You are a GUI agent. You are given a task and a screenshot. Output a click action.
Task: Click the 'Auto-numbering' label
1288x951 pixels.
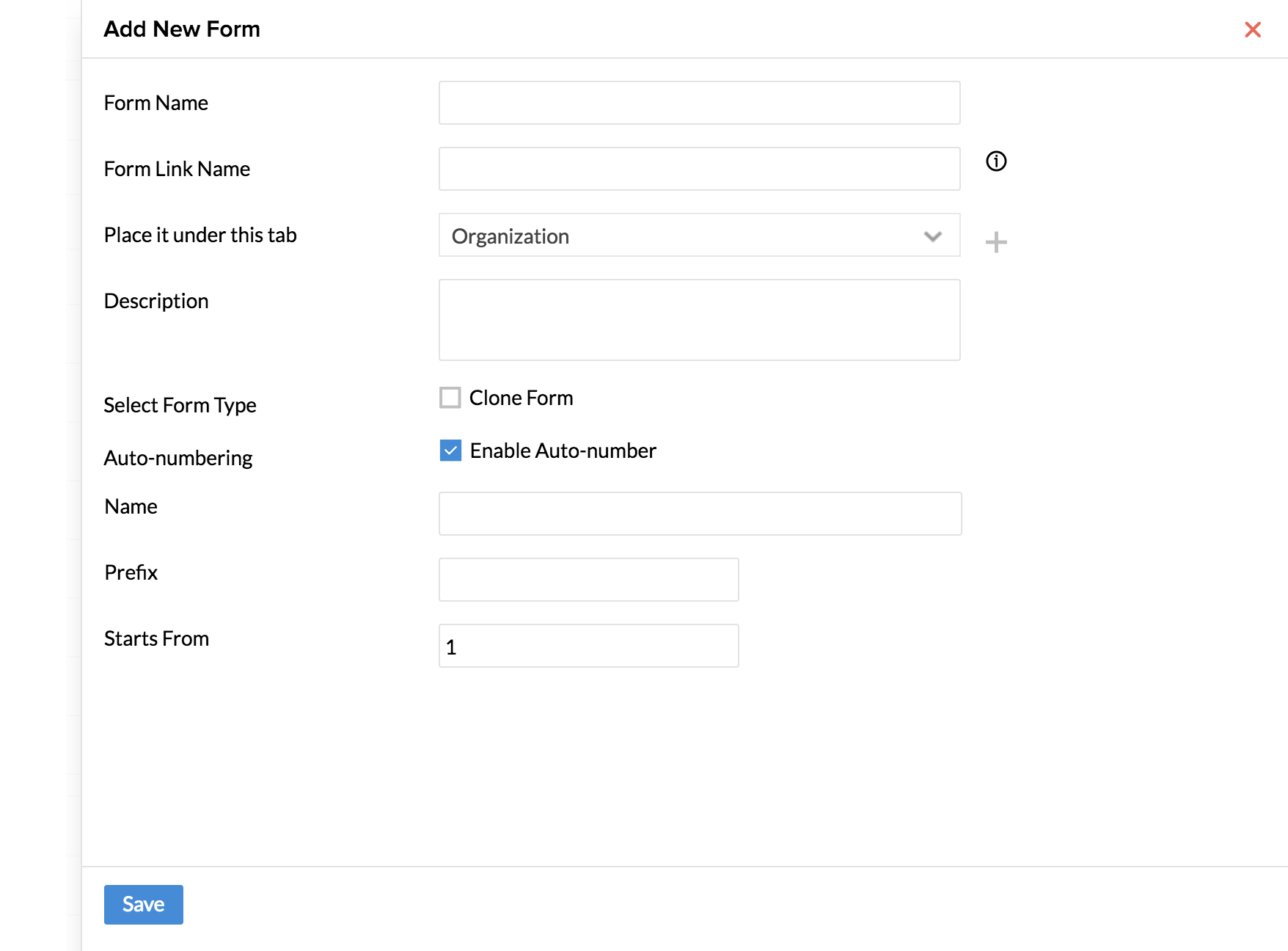pos(178,458)
